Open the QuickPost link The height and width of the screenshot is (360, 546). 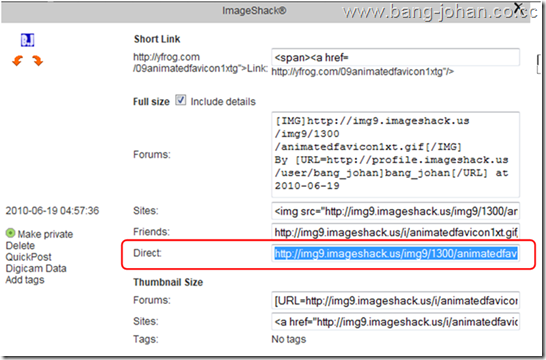[x=29, y=257]
